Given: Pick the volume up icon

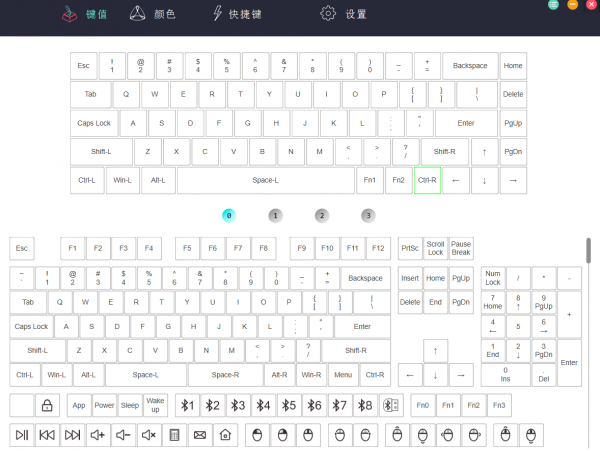Looking at the screenshot, I should [98, 435].
